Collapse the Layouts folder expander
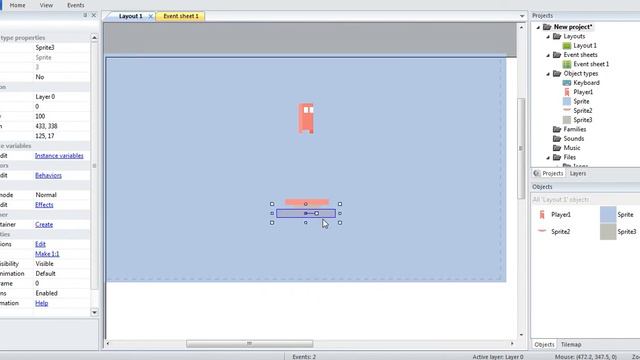Viewport: 640px width, 360px height. click(548, 37)
